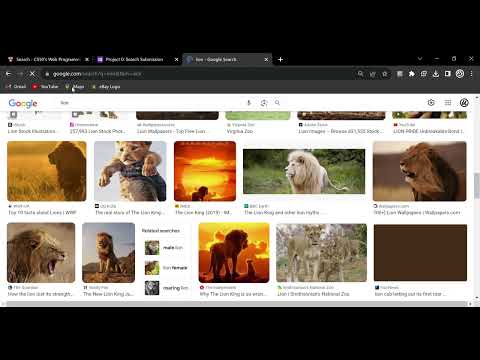Open the YouTube bookmark
480x360 pixels.
click(45, 87)
